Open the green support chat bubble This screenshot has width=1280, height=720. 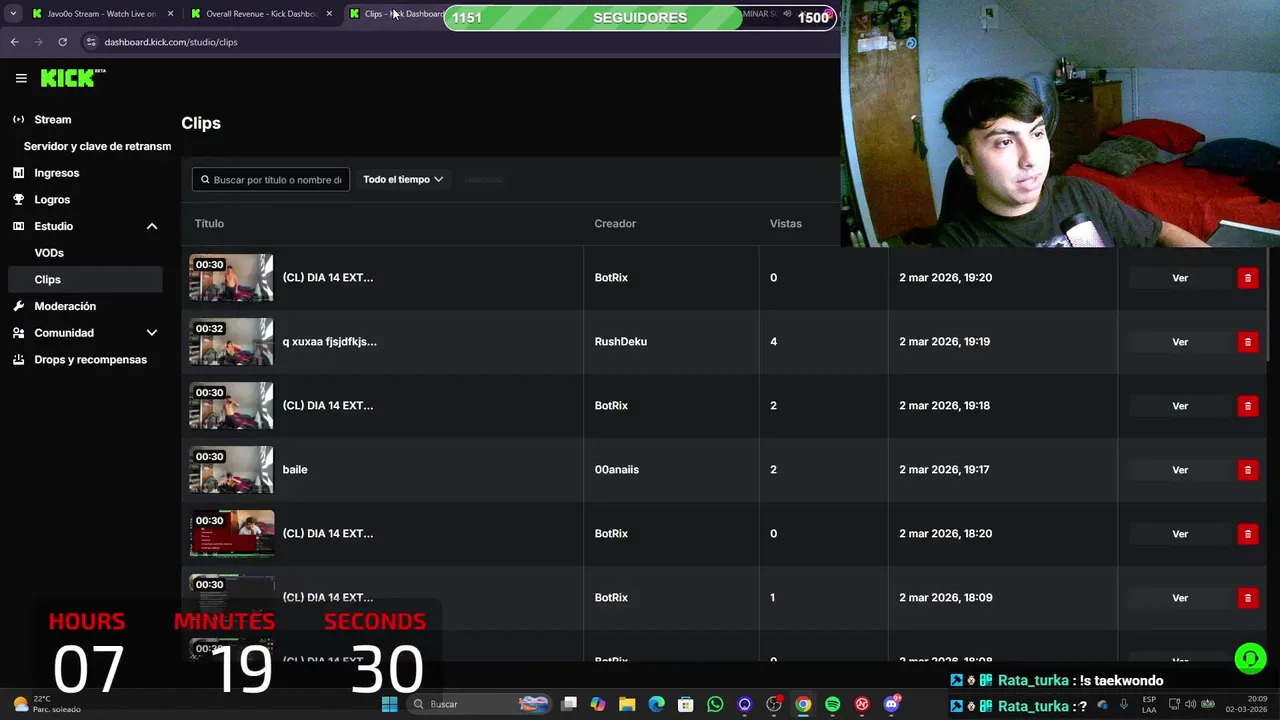(1249, 658)
